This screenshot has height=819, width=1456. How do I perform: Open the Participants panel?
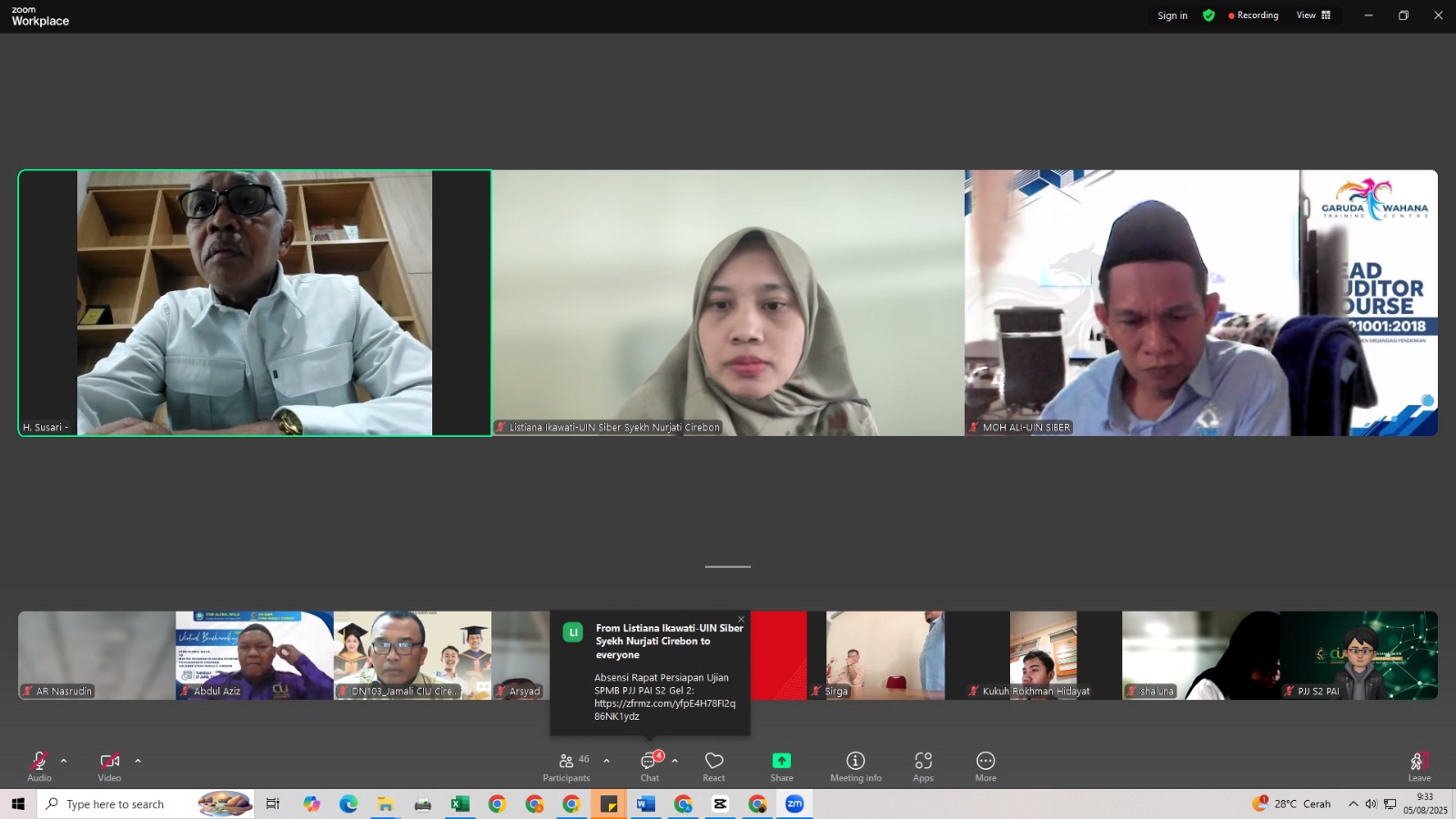[566, 766]
